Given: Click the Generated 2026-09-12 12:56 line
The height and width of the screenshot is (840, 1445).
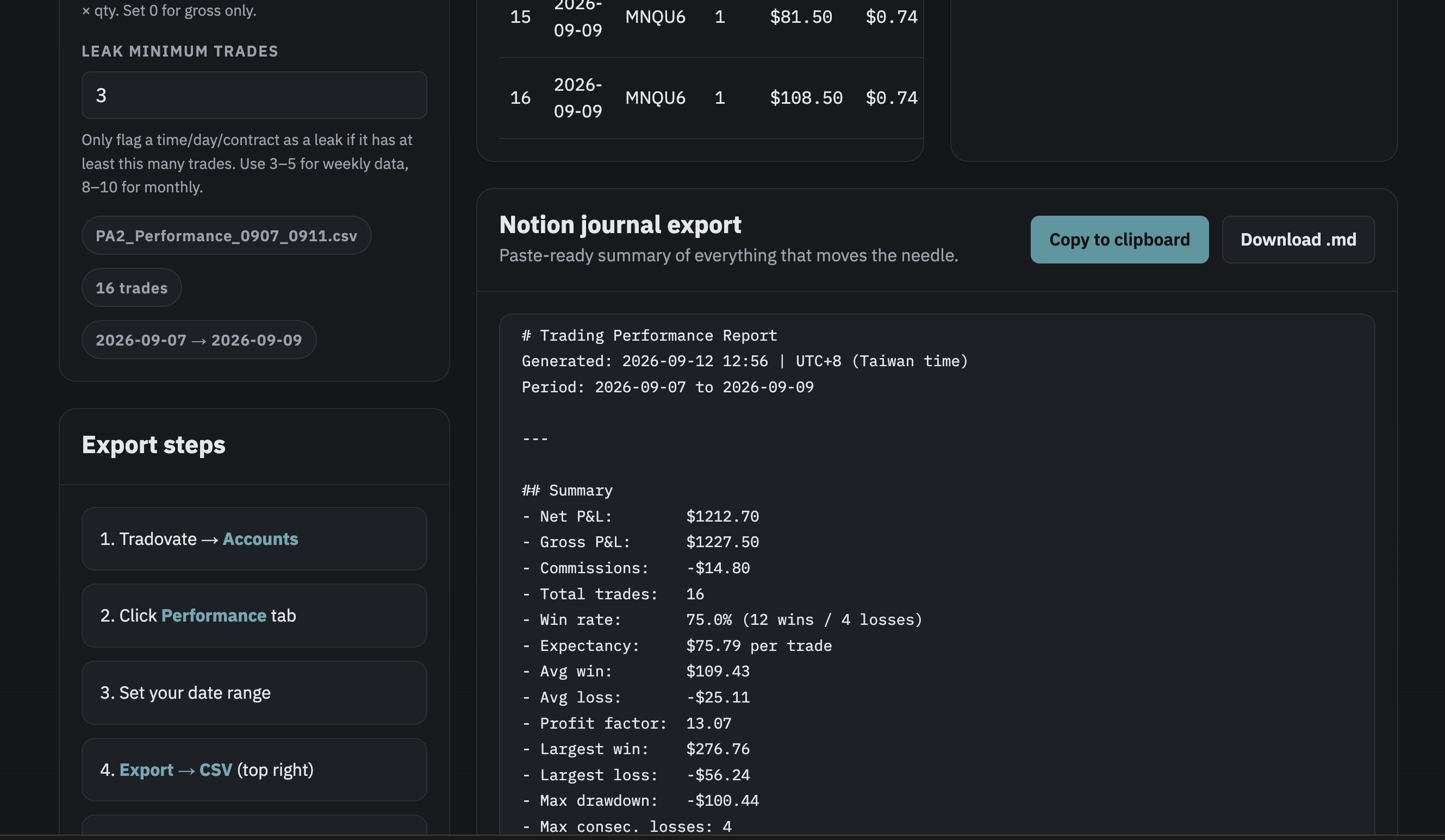Looking at the screenshot, I should coord(745,361).
